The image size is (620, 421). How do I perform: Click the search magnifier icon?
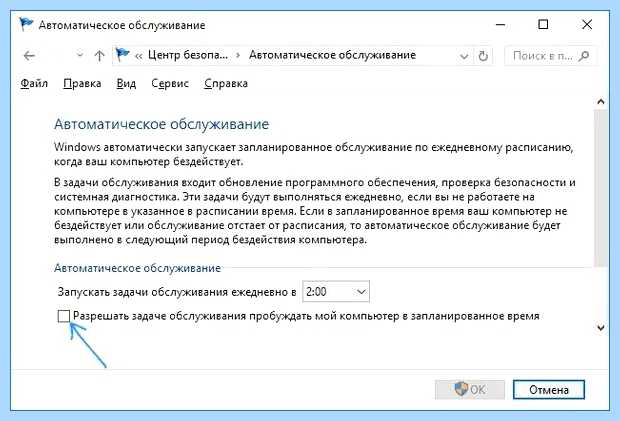tap(584, 56)
